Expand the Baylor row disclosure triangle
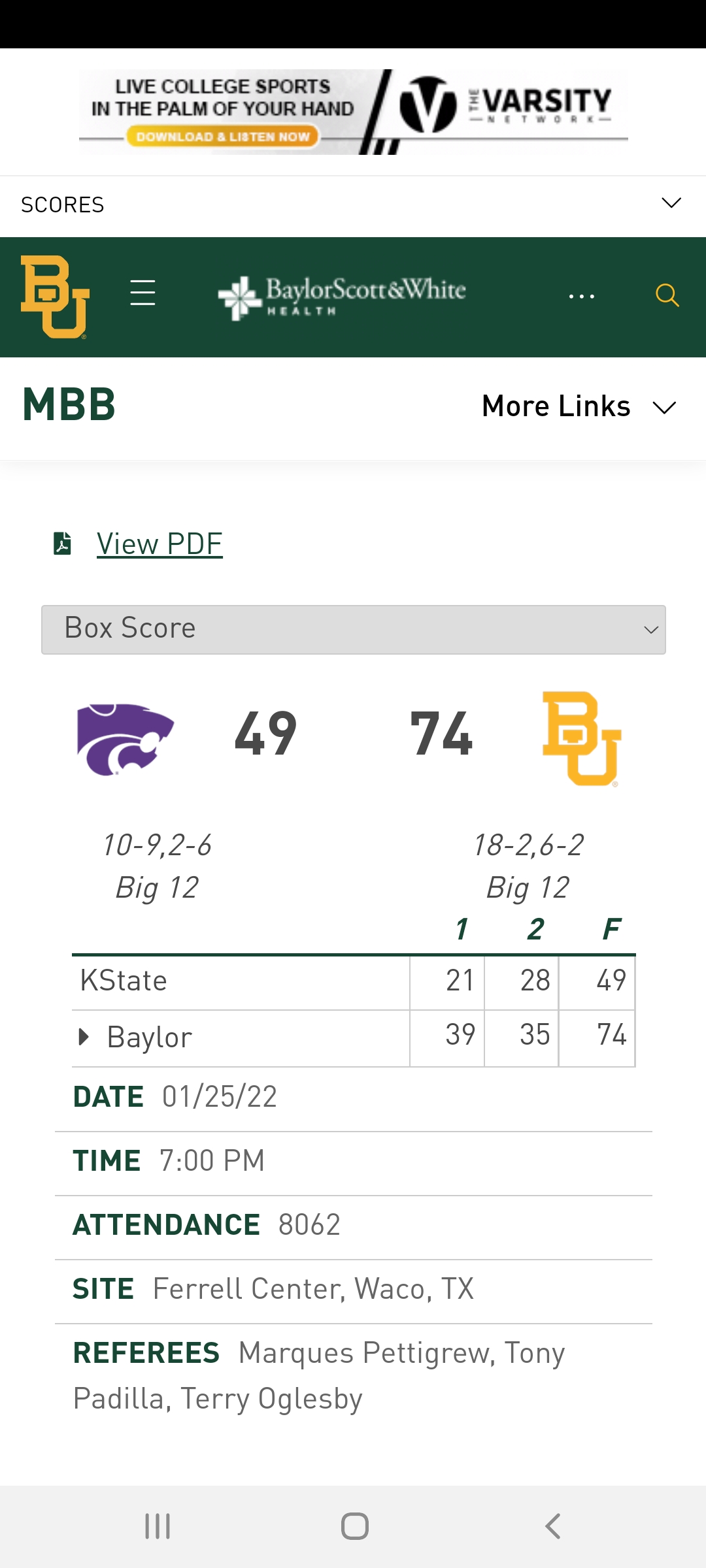 83,1037
